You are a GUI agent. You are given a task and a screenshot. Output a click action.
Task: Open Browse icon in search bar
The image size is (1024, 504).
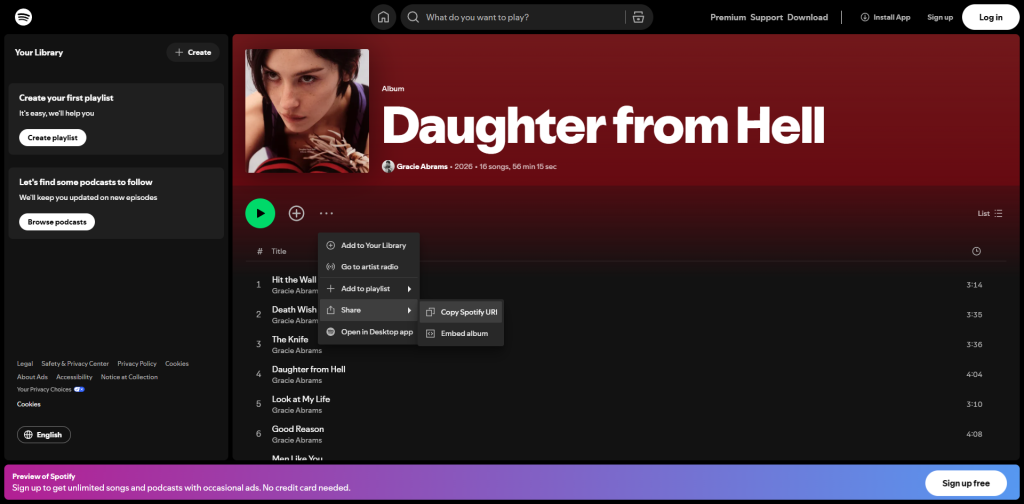click(x=638, y=17)
